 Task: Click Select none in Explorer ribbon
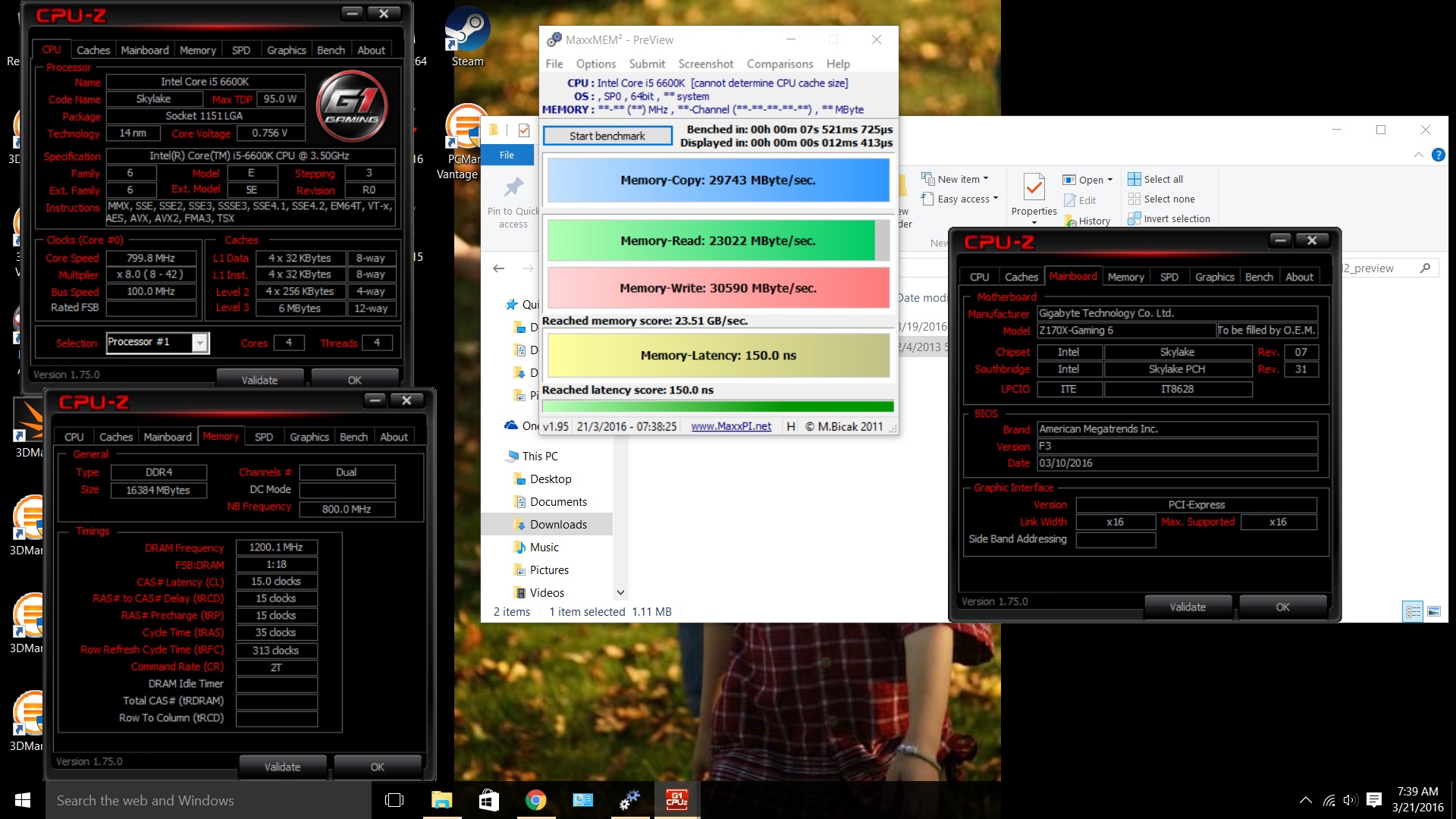(1161, 199)
